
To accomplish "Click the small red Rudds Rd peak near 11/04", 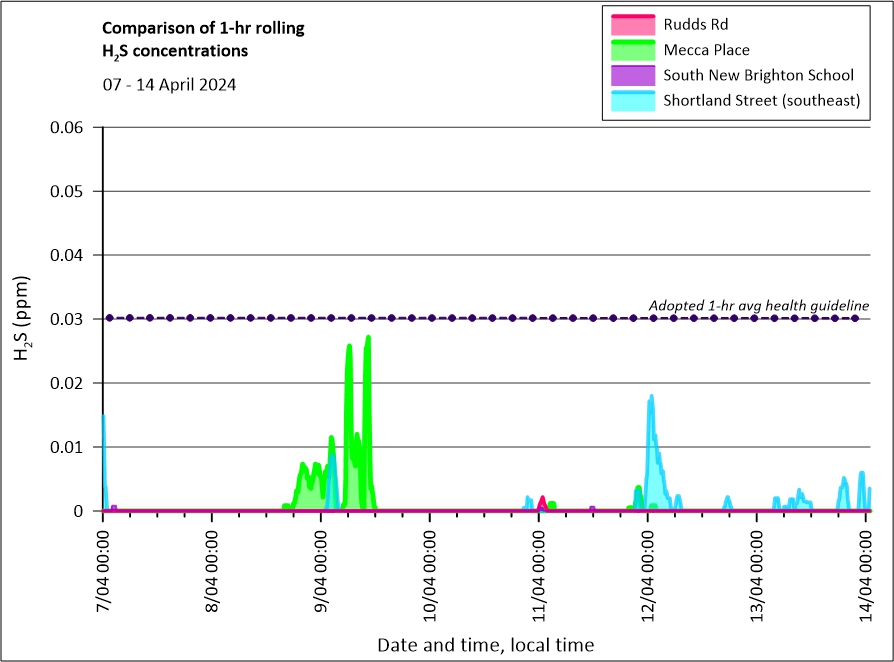I will [x=542, y=500].
